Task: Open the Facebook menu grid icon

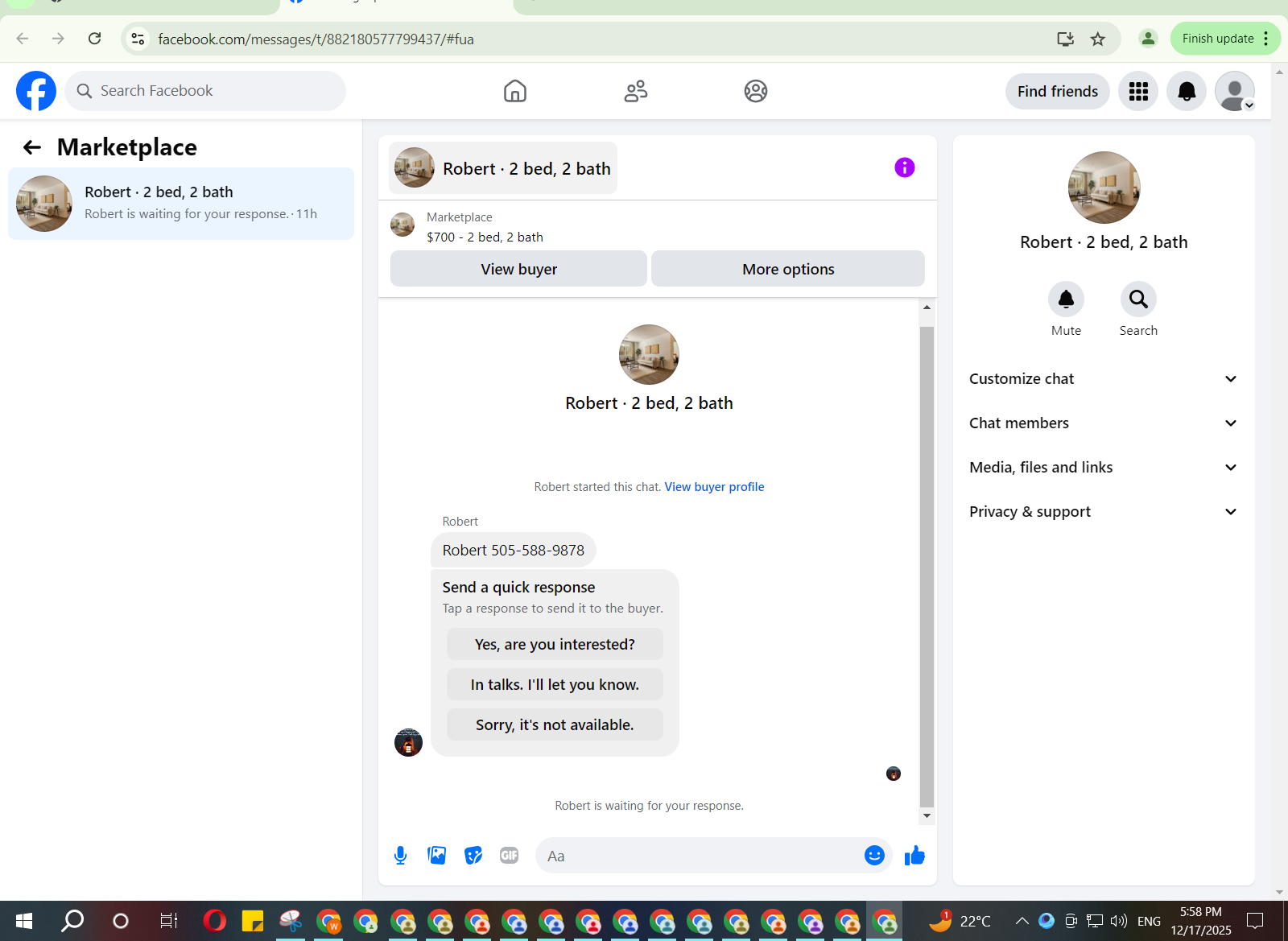Action: point(1138,91)
